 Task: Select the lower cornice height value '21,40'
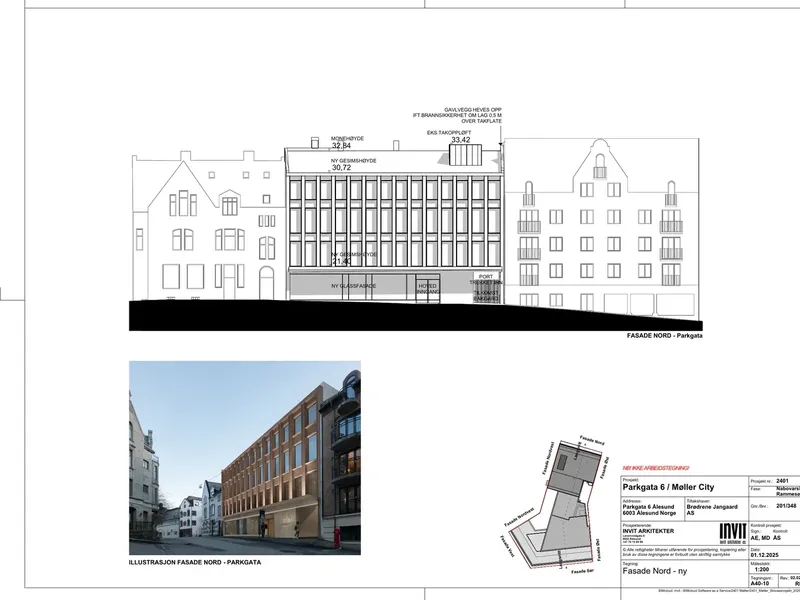[341, 261]
